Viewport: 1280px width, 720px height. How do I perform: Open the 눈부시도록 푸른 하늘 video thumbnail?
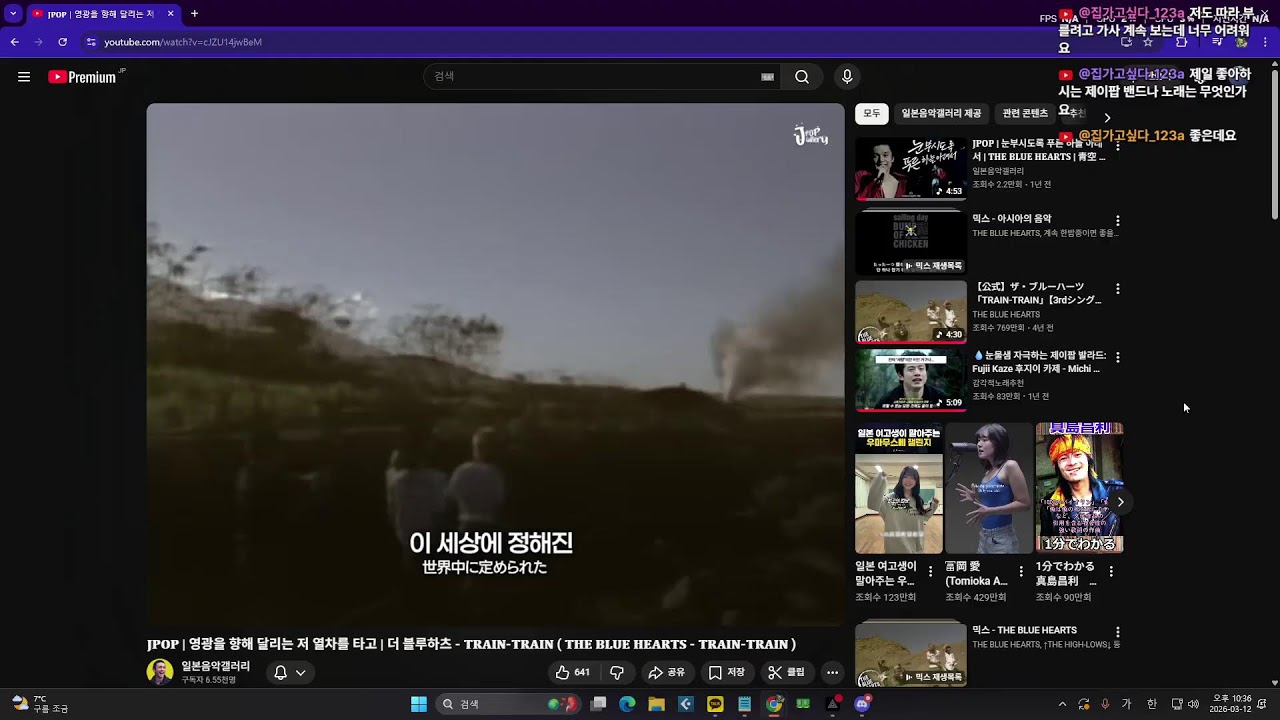(x=911, y=169)
